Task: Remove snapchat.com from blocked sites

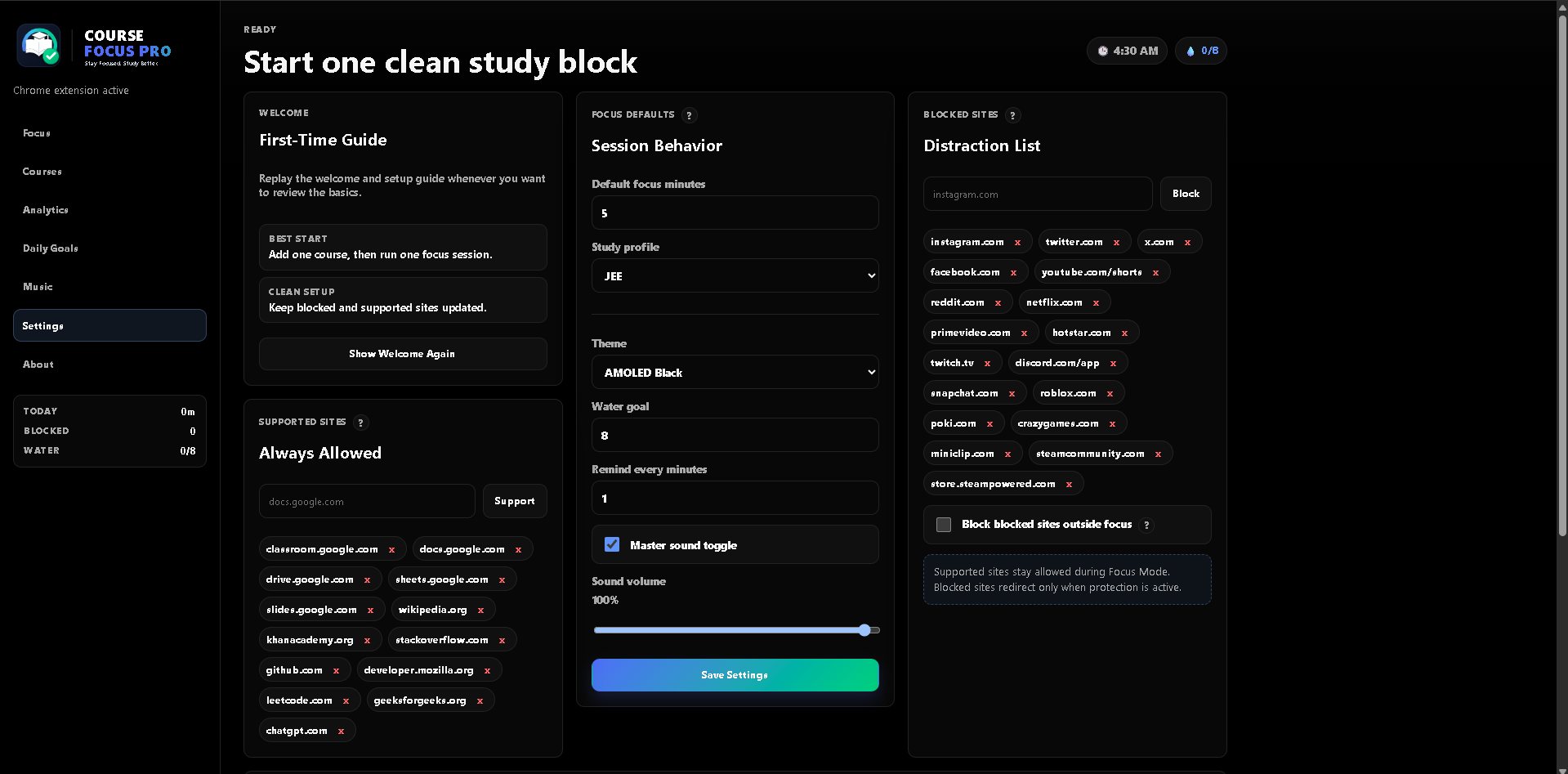Action: 1012,394
